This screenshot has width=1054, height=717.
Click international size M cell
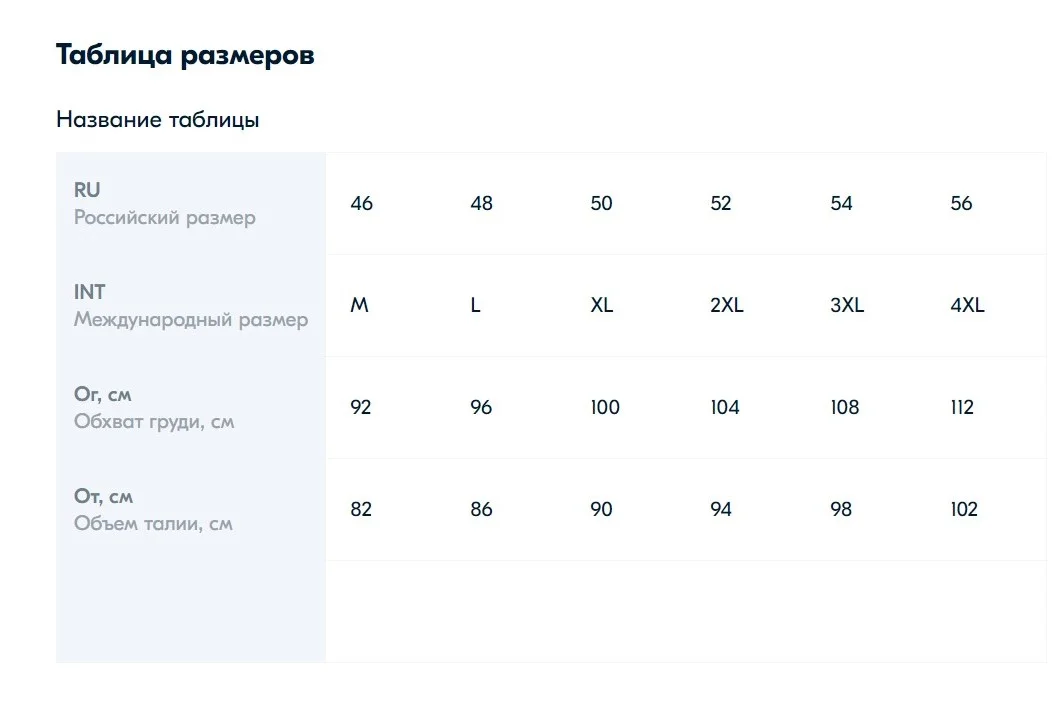point(386,306)
